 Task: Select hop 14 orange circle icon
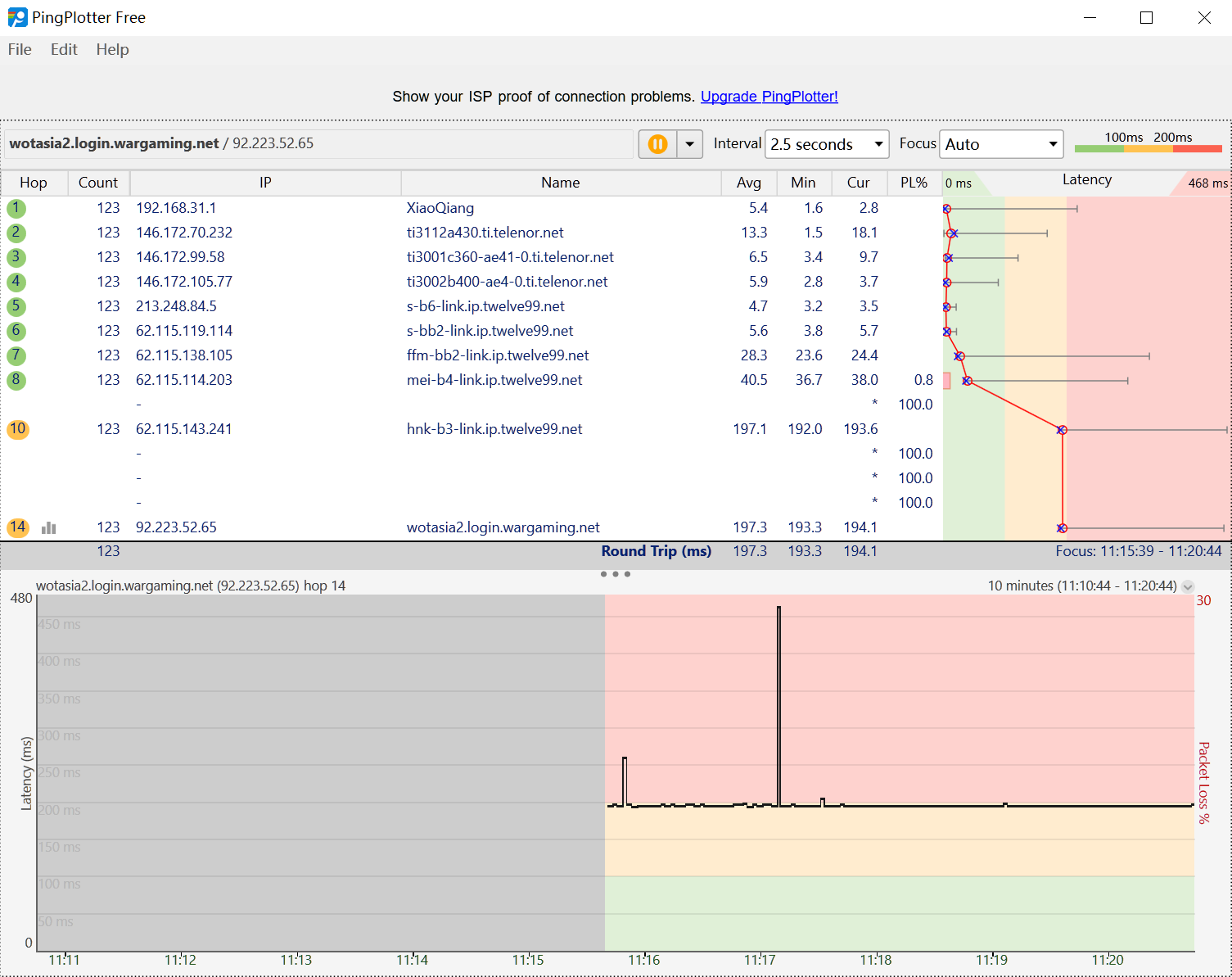[x=18, y=527]
